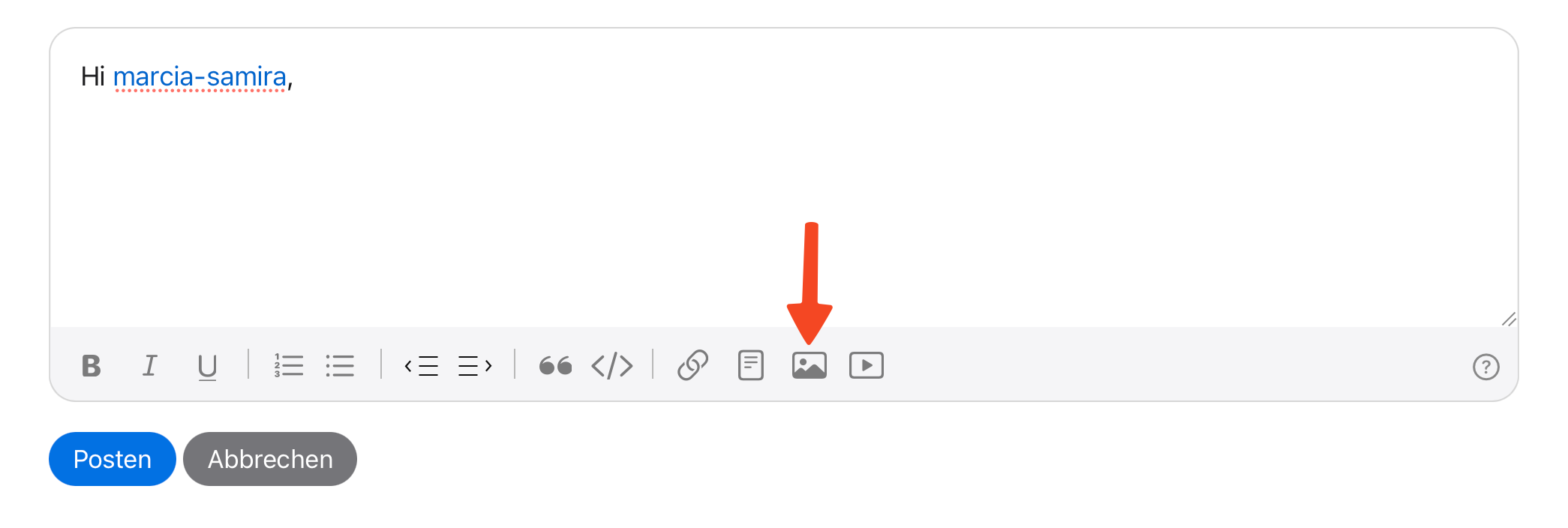Viewport: 1568px width, 528px height.
Task: Open the formatting help
Action: click(x=1485, y=367)
